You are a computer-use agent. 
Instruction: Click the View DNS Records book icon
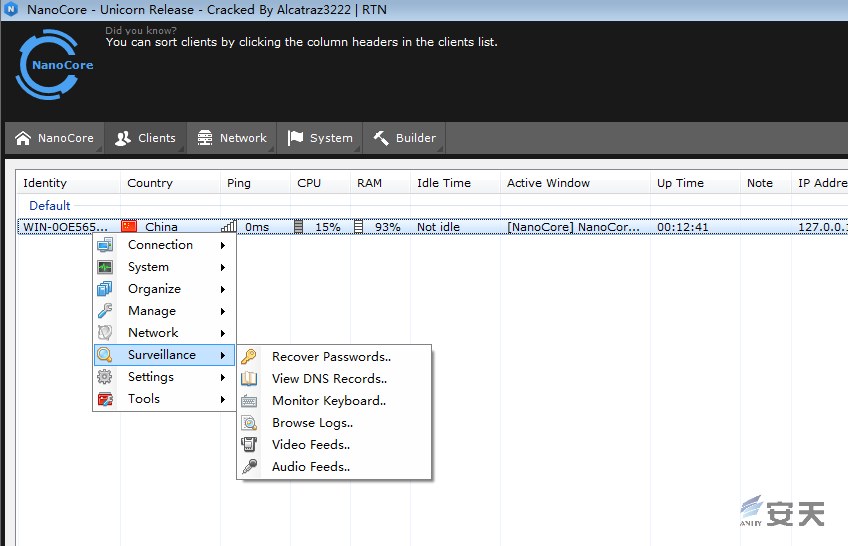pyautogui.click(x=249, y=378)
